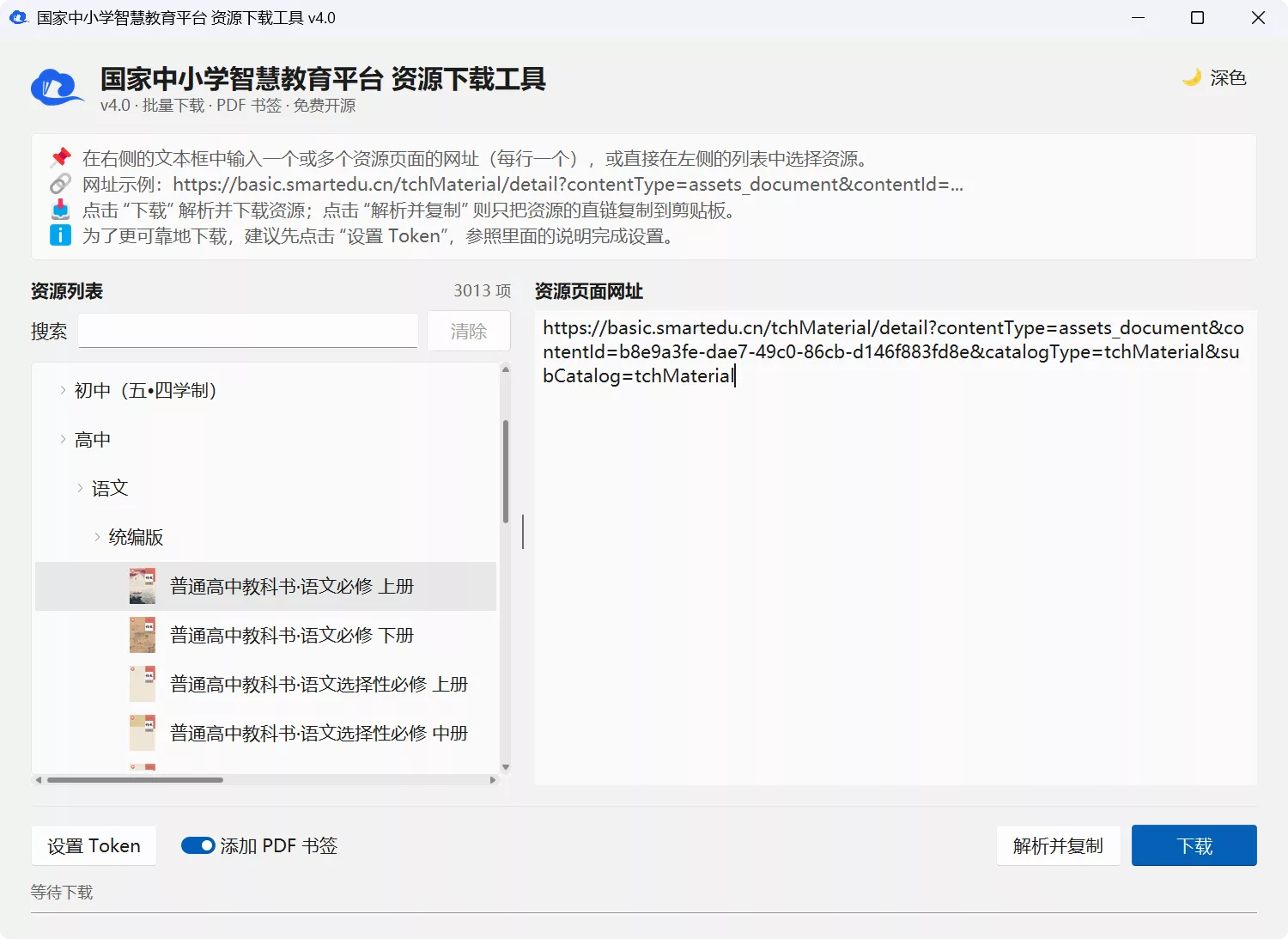Select 普通高中教科书·语文选择性必修 上册
This screenshot has height=939, width=1288.
pos(265,684)
